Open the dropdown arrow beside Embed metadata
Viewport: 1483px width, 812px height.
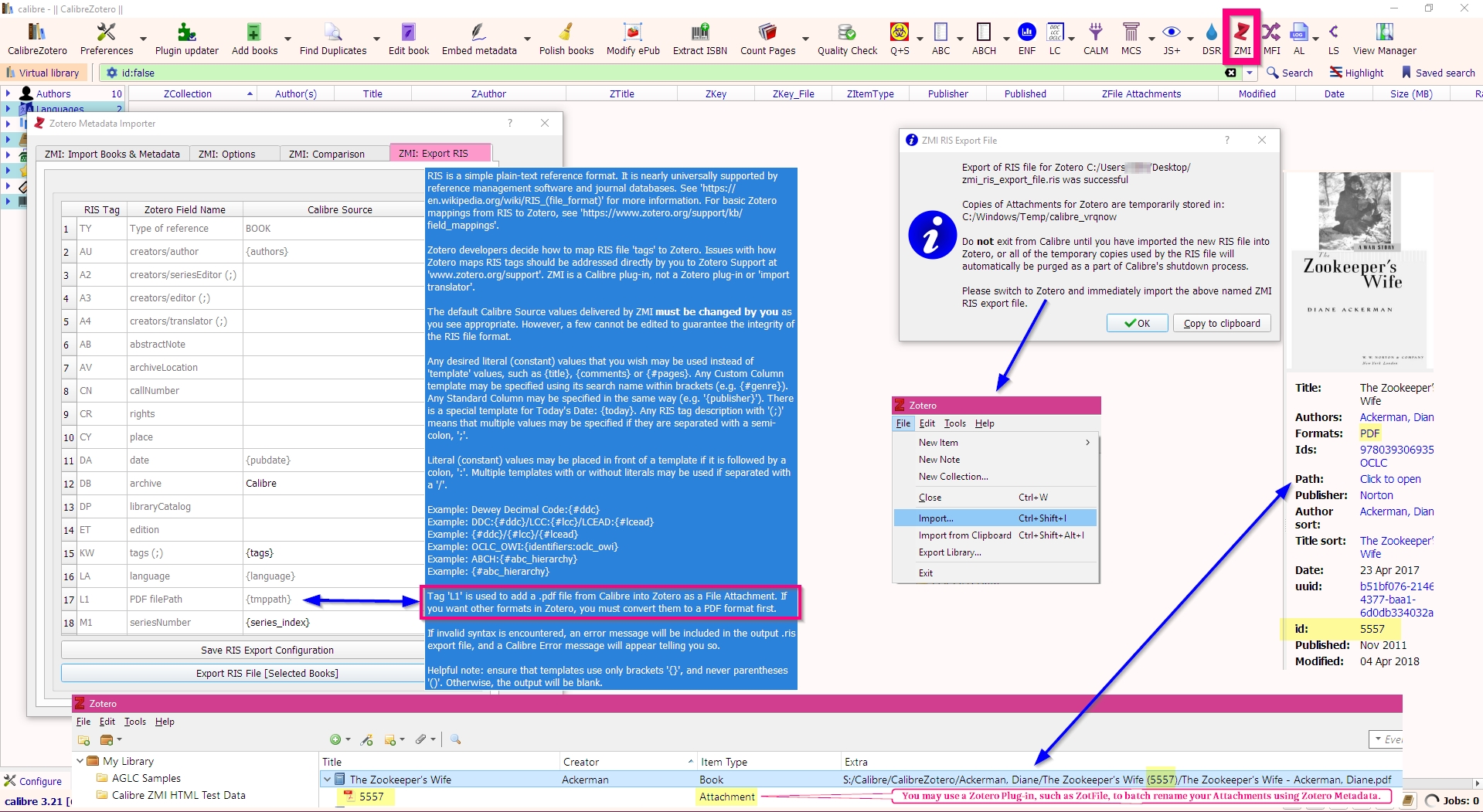[x=527, y=39]
